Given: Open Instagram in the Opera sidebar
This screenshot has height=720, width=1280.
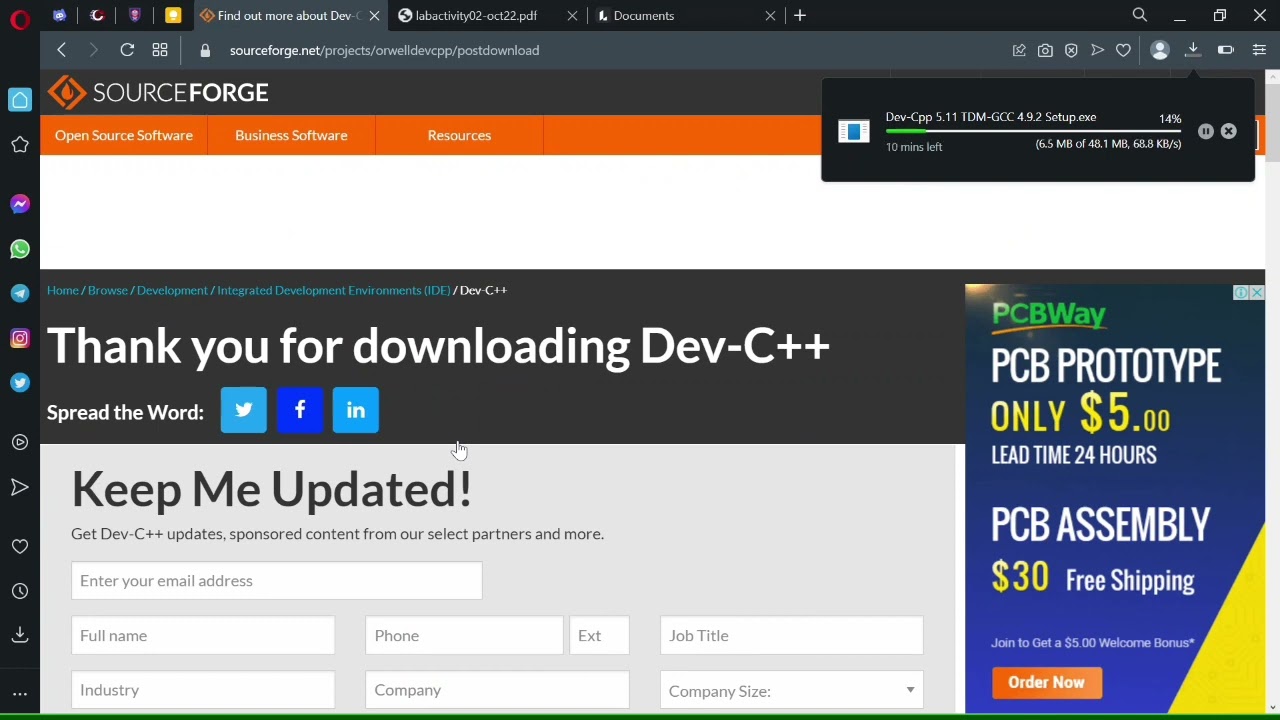Looking at the screenshot, I should 20,339.
